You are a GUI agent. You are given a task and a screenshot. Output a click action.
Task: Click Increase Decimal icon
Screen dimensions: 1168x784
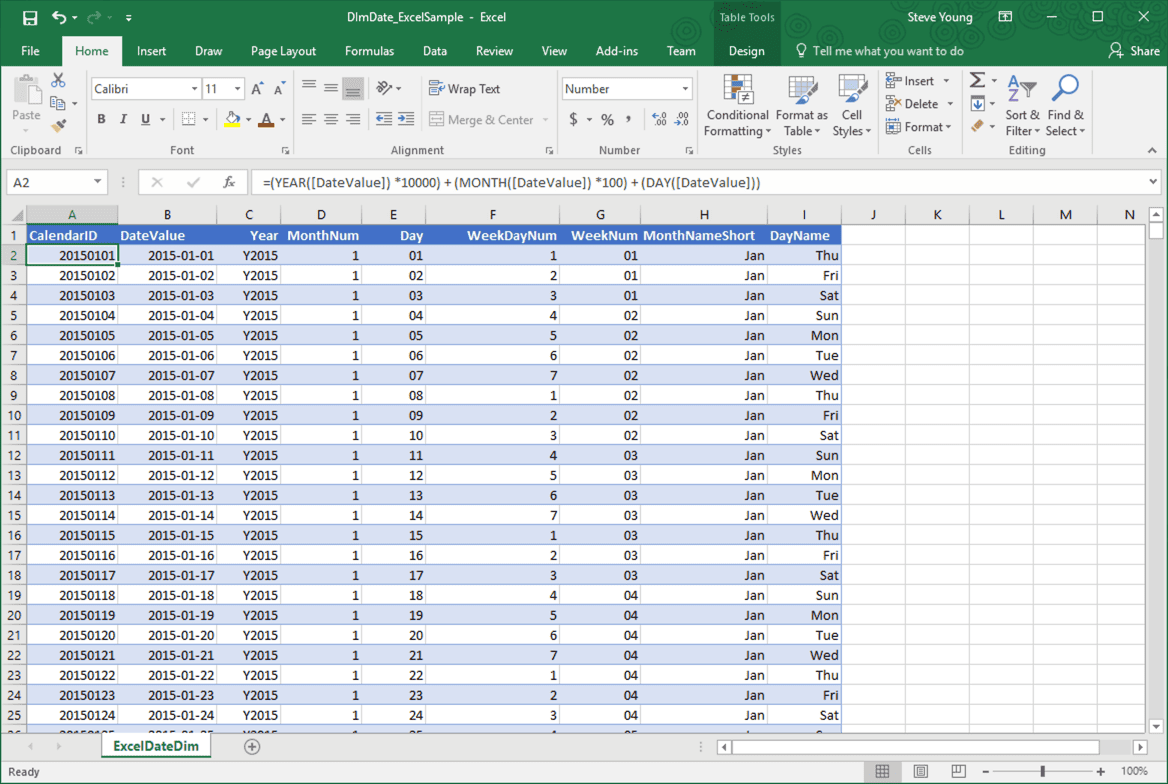660,118
